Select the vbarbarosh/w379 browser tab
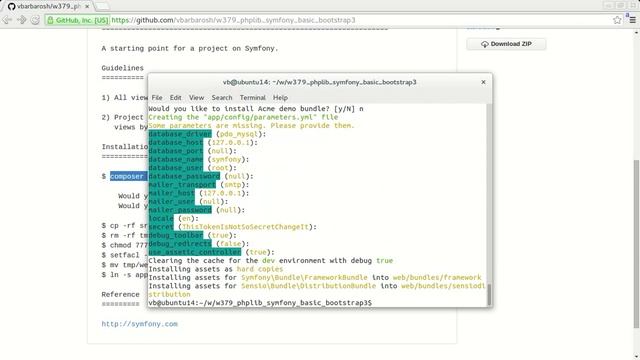The height and width of the screenshot is (360, 640). pos(48,6)
